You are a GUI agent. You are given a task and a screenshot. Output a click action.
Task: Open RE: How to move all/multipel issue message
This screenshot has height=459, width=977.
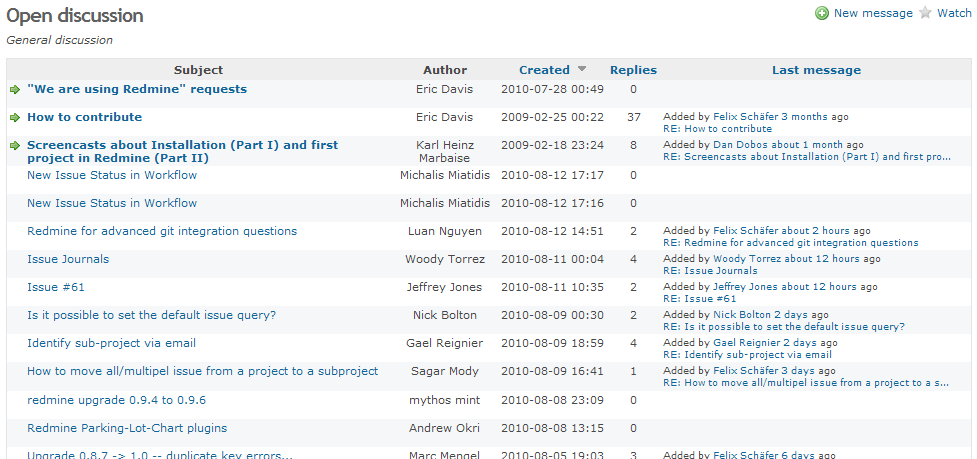[x=806, y=383]
